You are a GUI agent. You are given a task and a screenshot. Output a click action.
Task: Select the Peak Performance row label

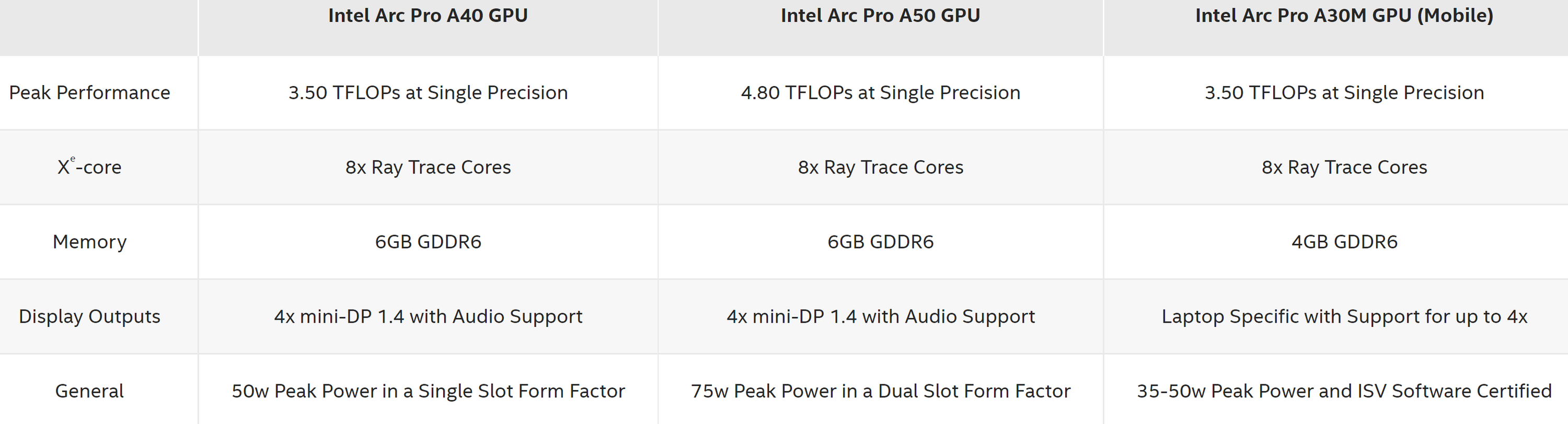click(89, 92)
